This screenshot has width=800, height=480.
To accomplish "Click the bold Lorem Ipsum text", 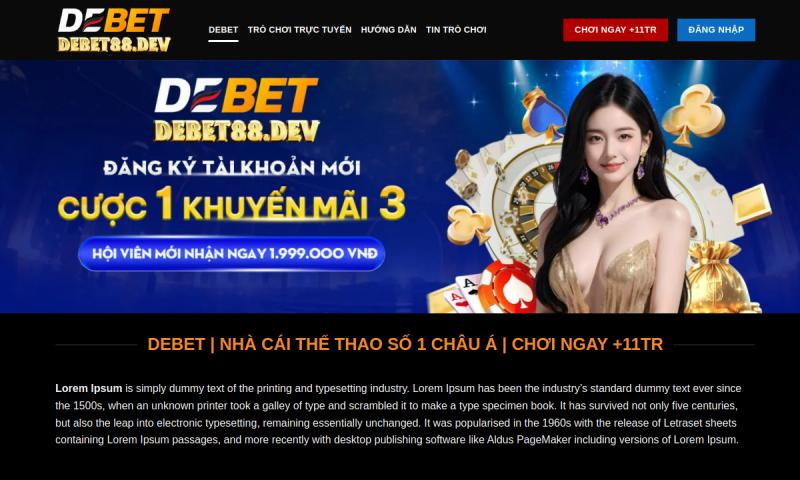I will (89, 388).
